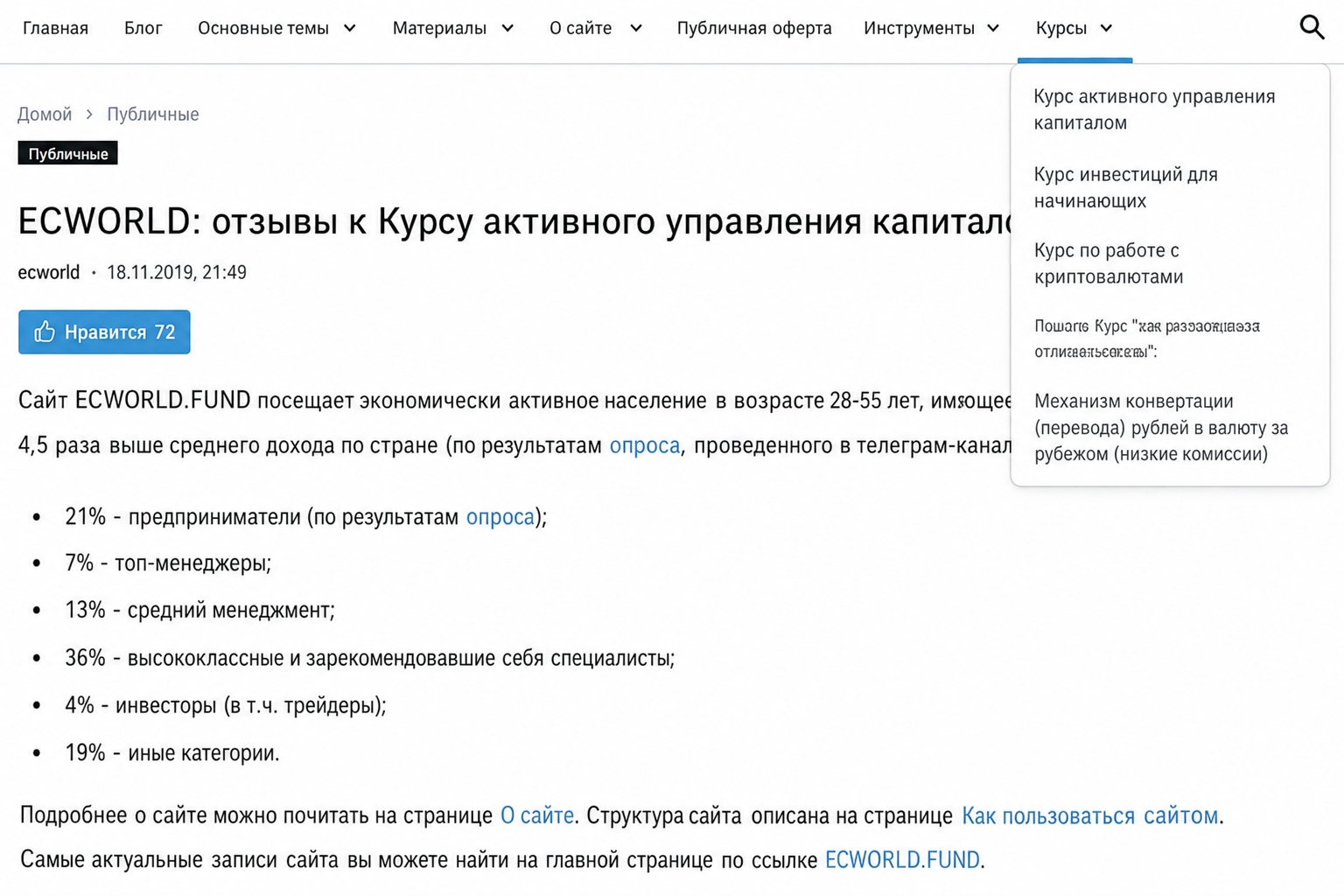Select Курс инвестиций для начинающих
Screen dimensions: 1344x896
(x=1125, y=187)
